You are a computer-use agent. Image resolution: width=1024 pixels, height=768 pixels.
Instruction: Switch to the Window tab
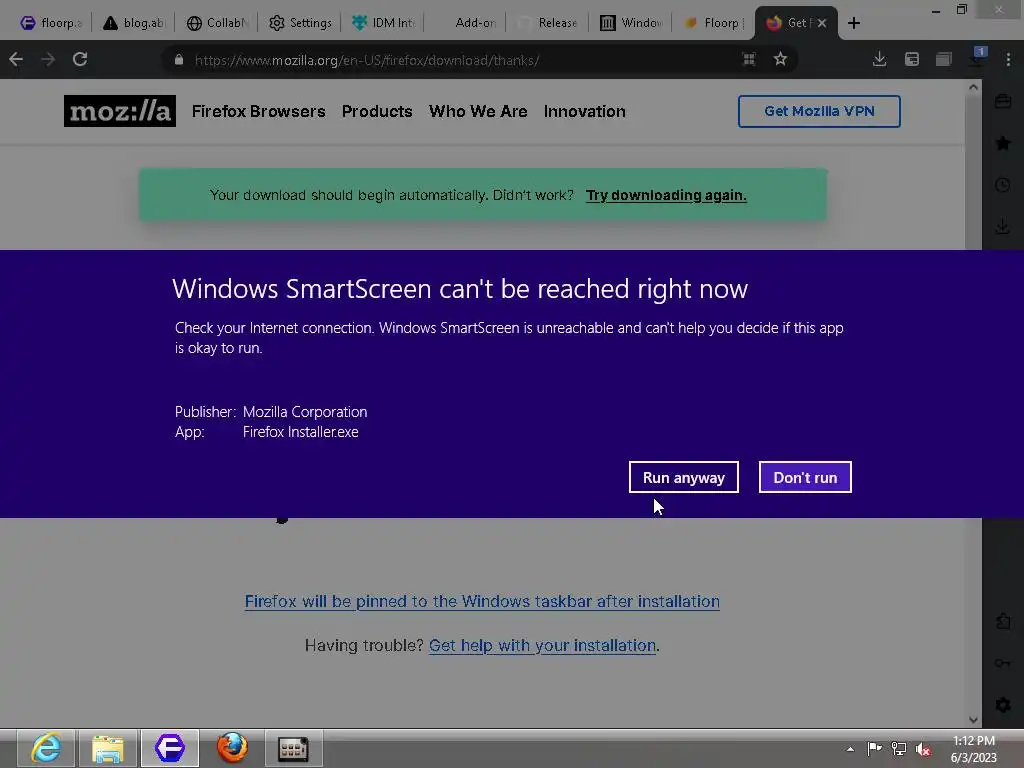631,23
